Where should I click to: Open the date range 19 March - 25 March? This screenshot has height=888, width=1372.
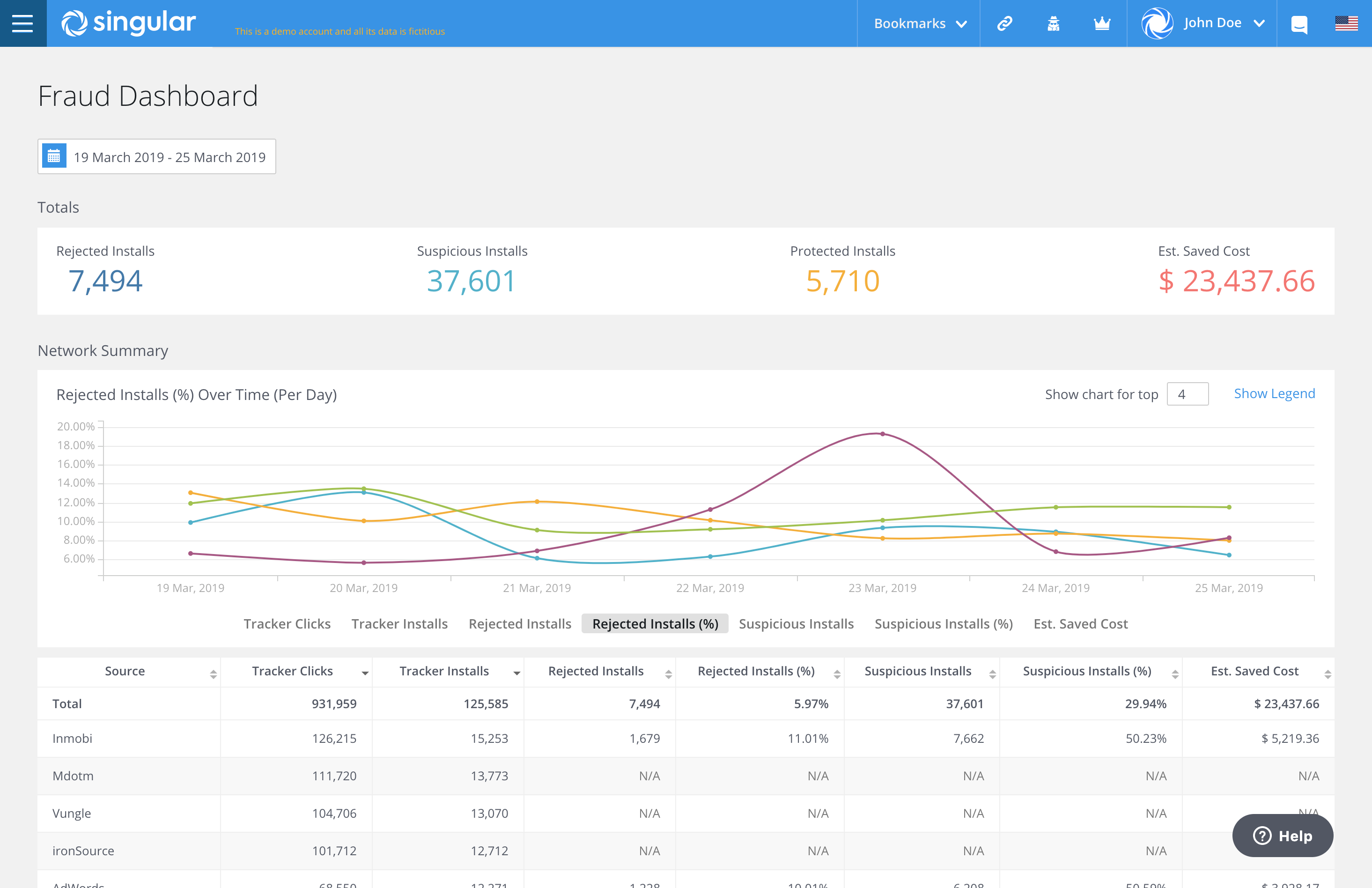click(169, 157)
